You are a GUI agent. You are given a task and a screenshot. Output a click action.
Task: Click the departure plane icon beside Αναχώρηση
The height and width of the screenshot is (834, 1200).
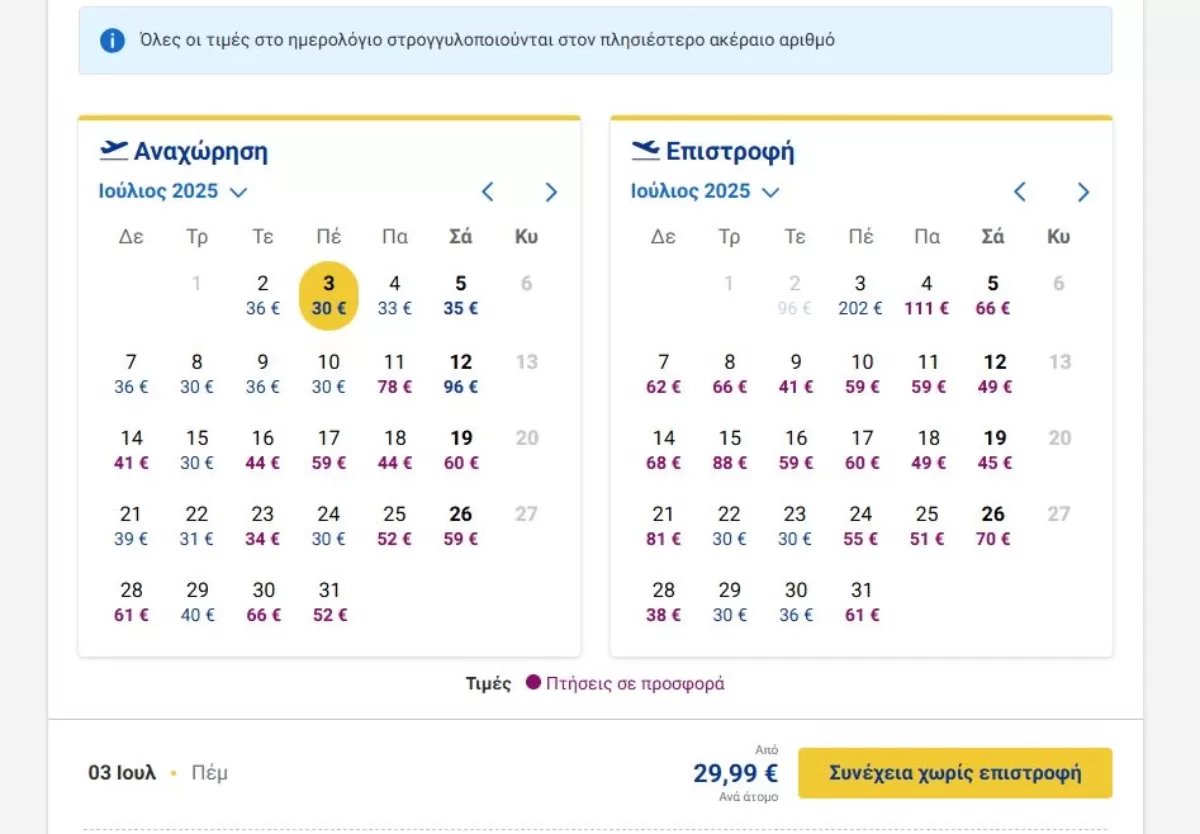coord(114,150)
